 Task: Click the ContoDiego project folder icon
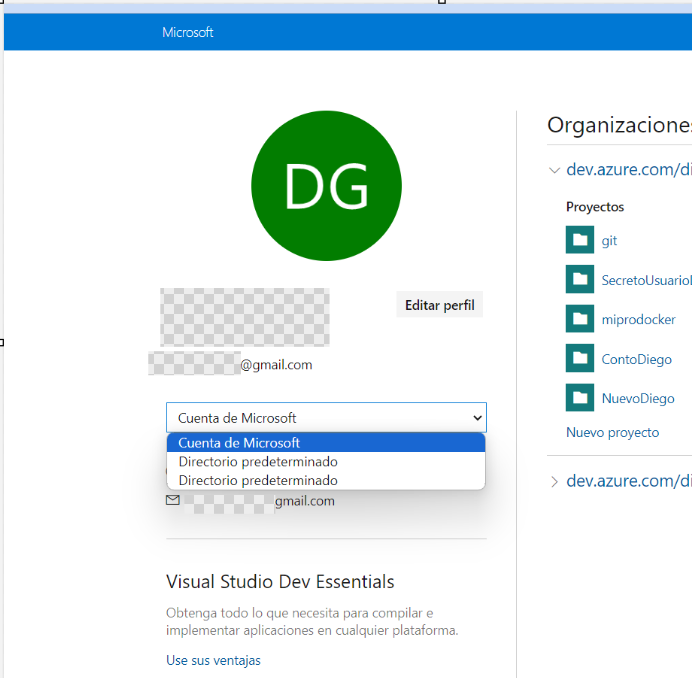pyautogui.click(x=580, y=358)
